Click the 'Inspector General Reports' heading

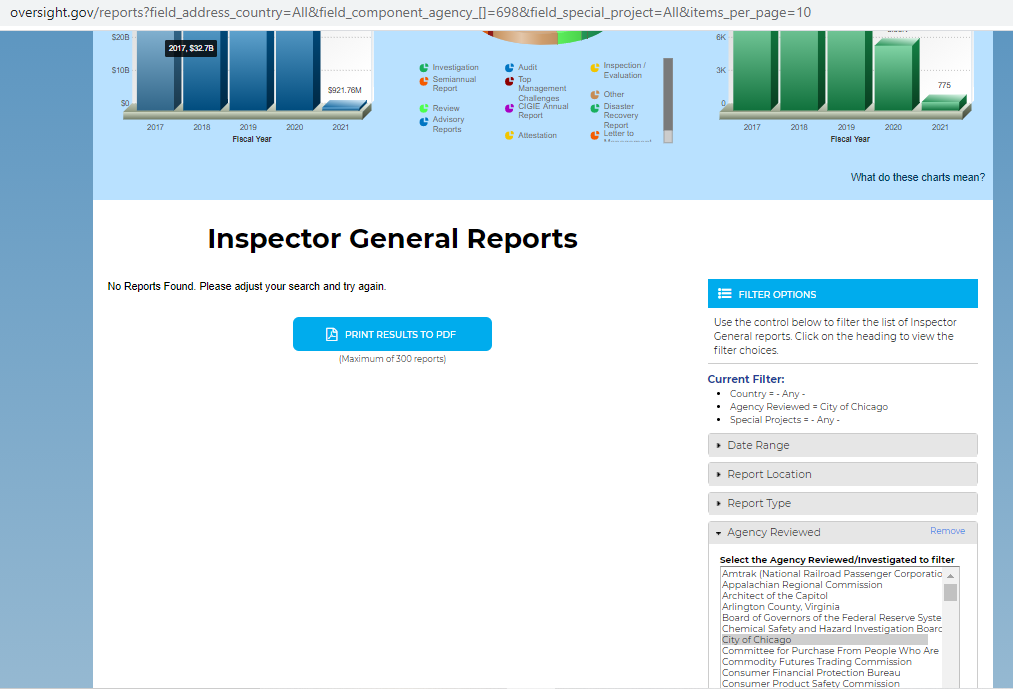click(392, 238)
